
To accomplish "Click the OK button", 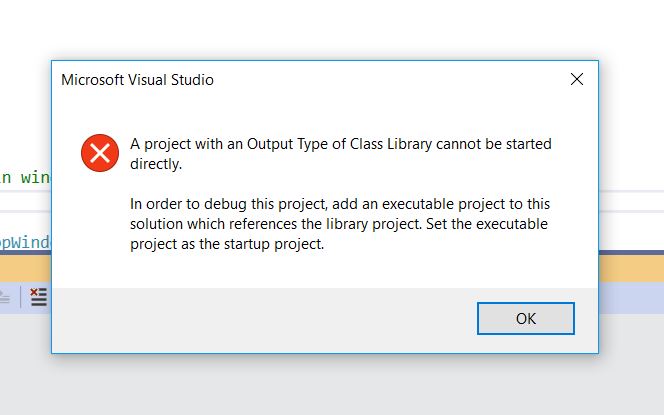I will coord(526,318).
